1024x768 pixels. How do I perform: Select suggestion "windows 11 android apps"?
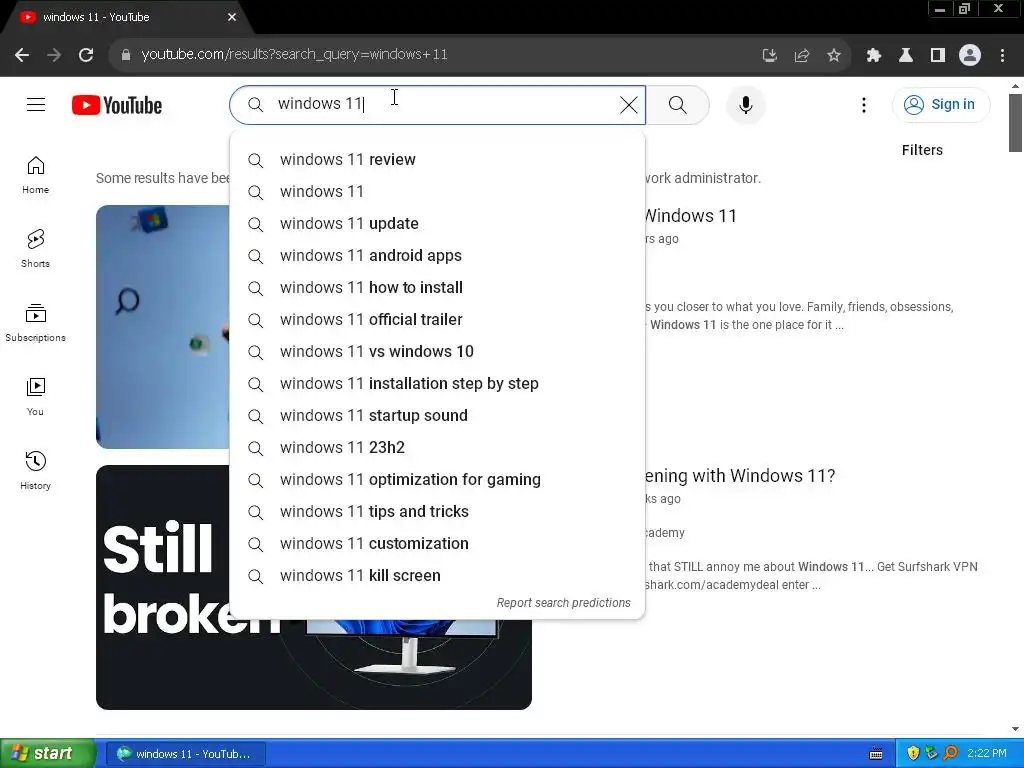pyautogui.click(x=438, y=256)
